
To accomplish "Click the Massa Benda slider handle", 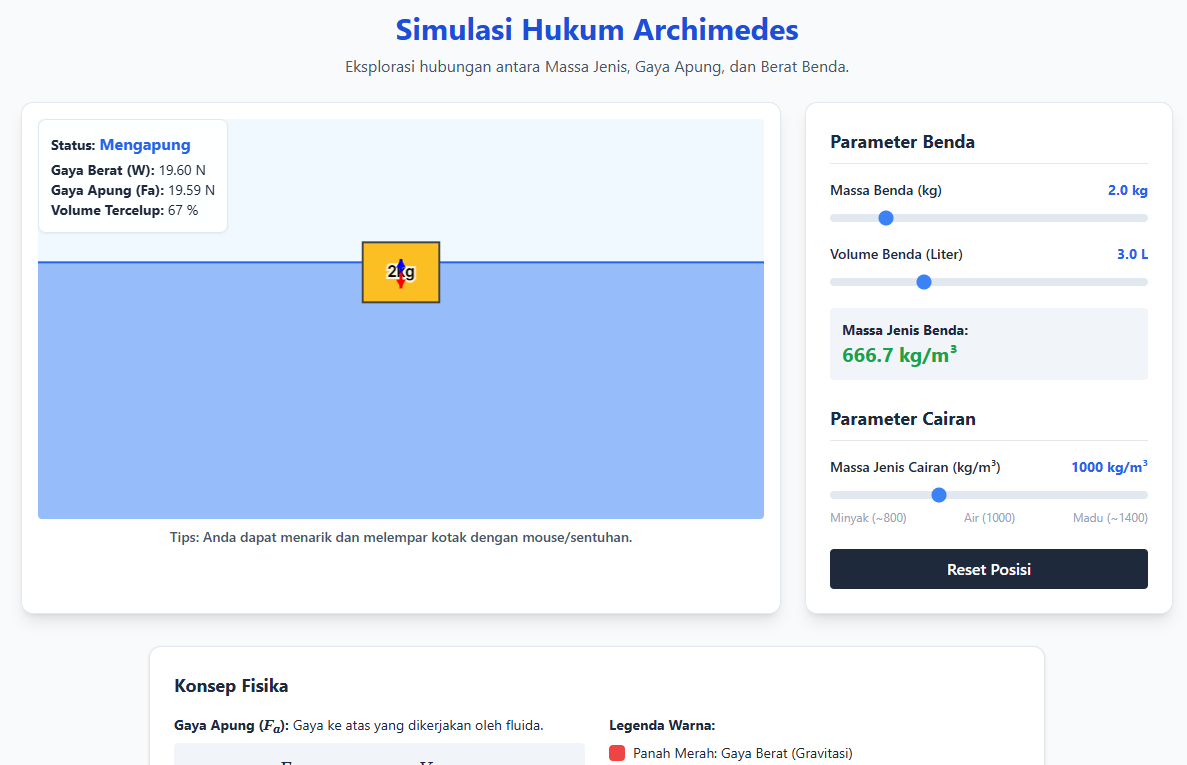I will pos(885,218).
